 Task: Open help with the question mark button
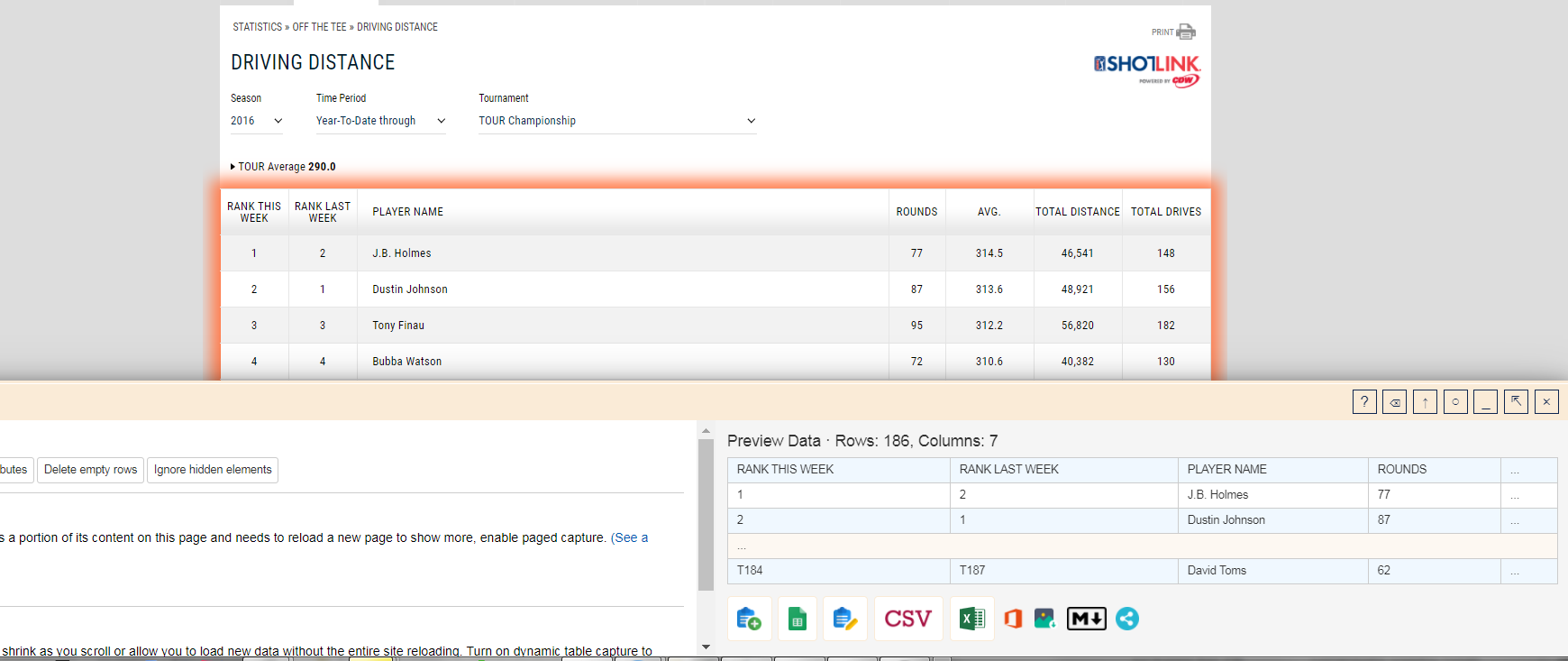(x=1364, y=402)
